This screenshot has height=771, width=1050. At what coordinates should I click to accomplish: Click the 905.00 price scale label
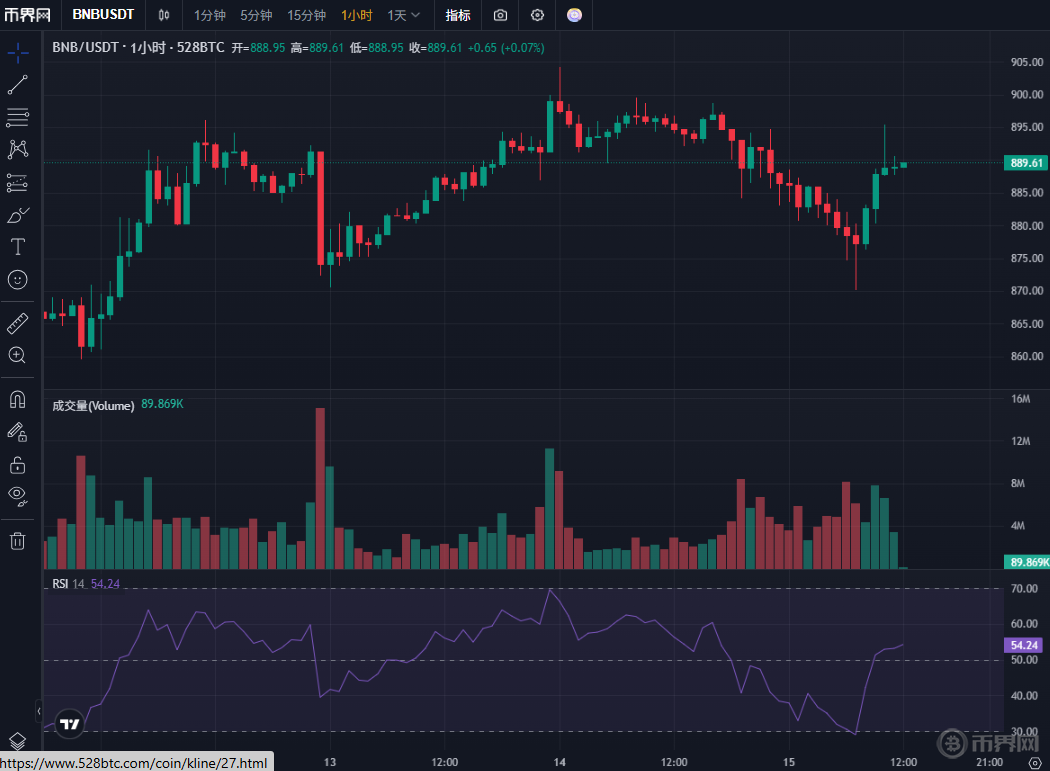pos(1027,62)
